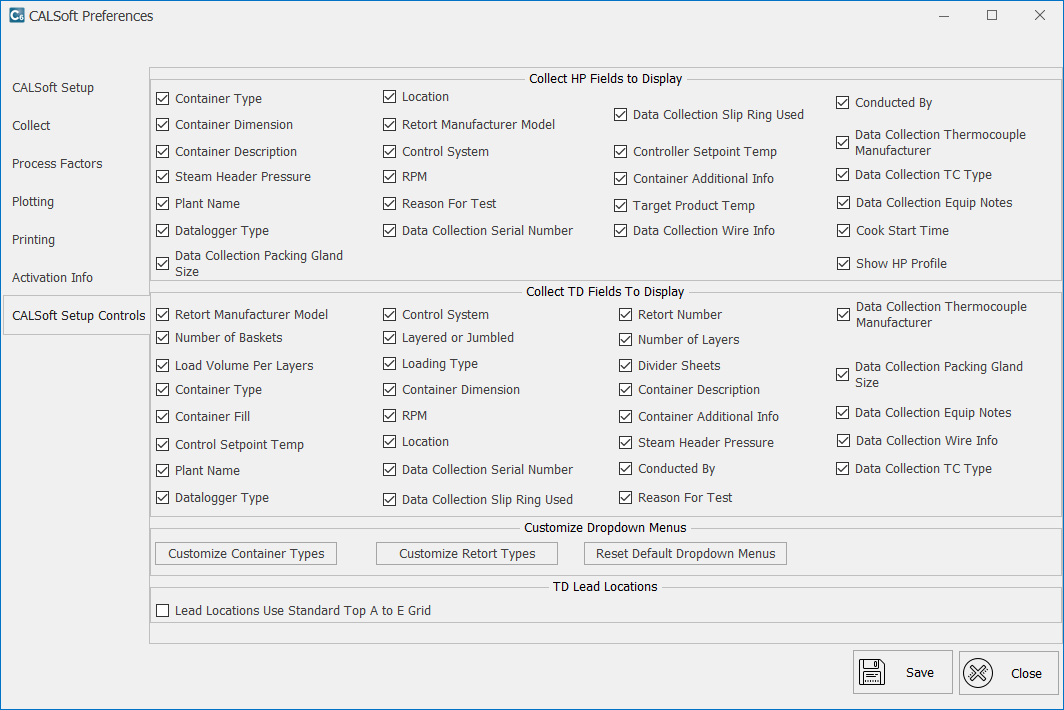
Task: Enable Lead Locations Use Standard Top A to E Grid
Action: coord(163,610)
